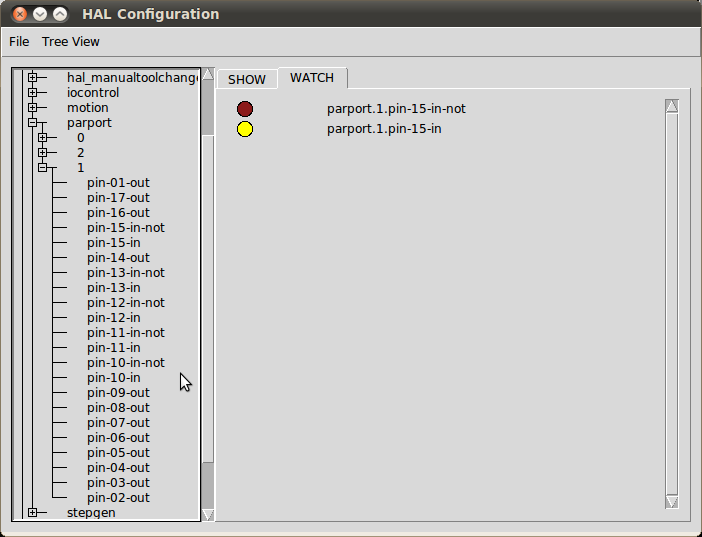Expand the hal_manualtoolchange tree node

(32, 78)
